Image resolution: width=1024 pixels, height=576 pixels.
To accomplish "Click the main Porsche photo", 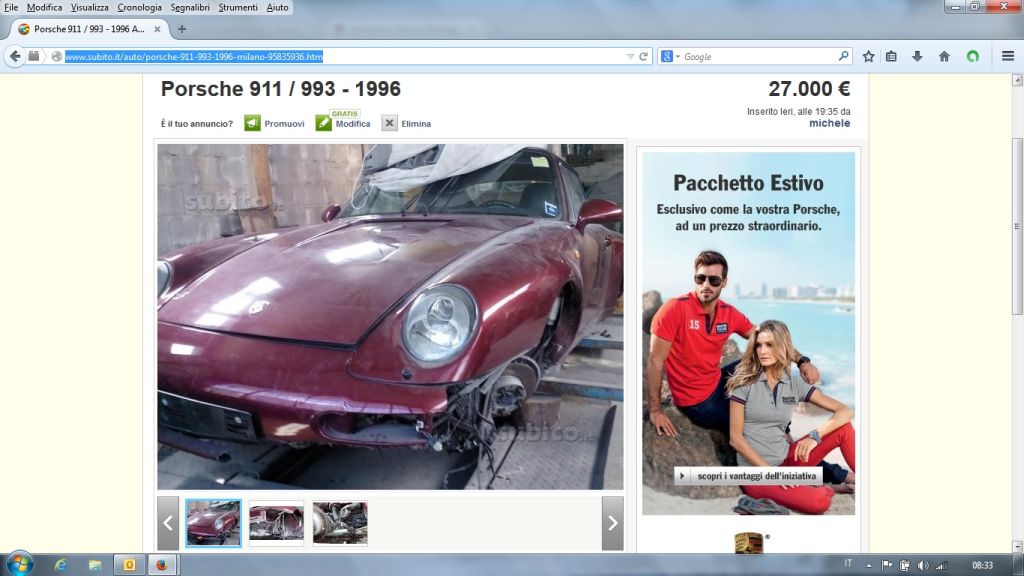I will 391,317.
